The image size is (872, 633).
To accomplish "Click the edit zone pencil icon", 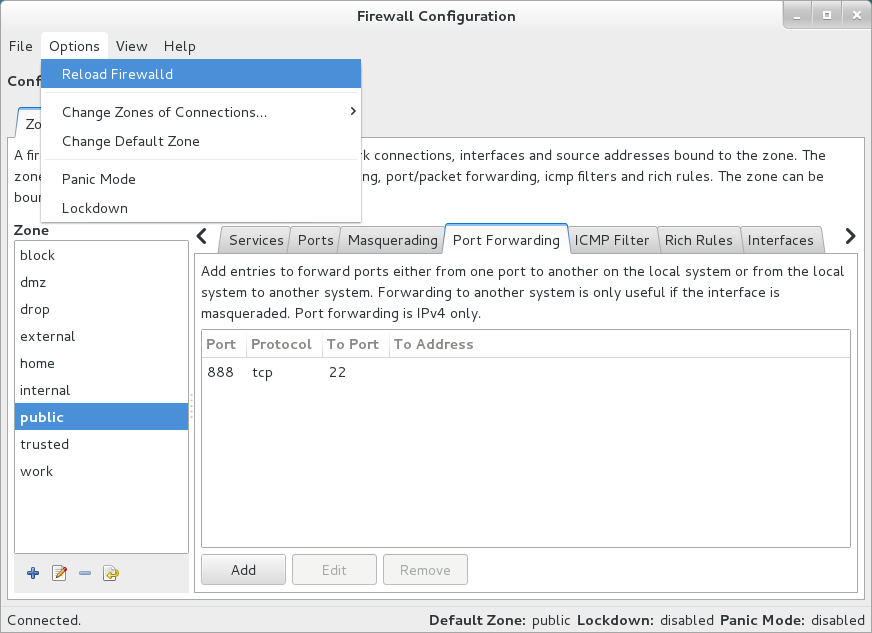I will (x=59, y=573).
